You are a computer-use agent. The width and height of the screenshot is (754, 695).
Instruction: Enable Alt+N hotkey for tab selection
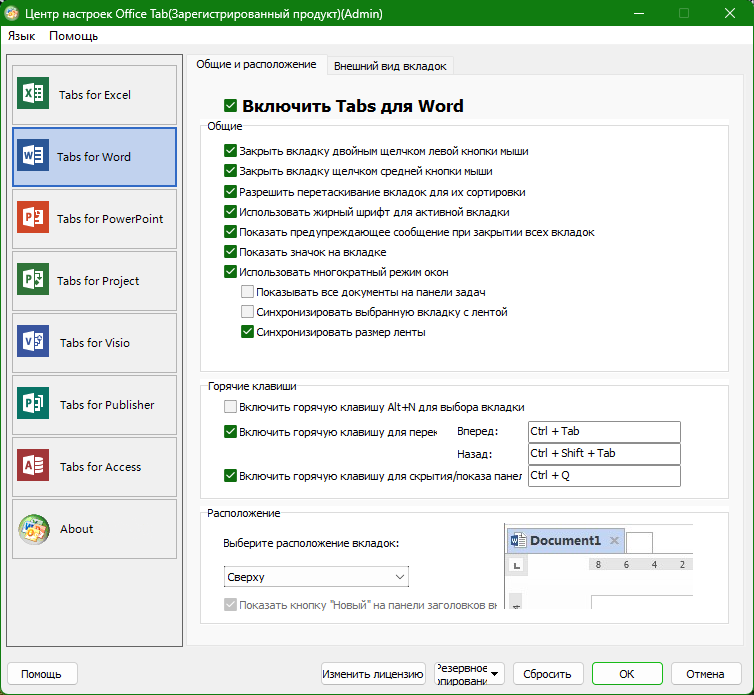(230, 407)
